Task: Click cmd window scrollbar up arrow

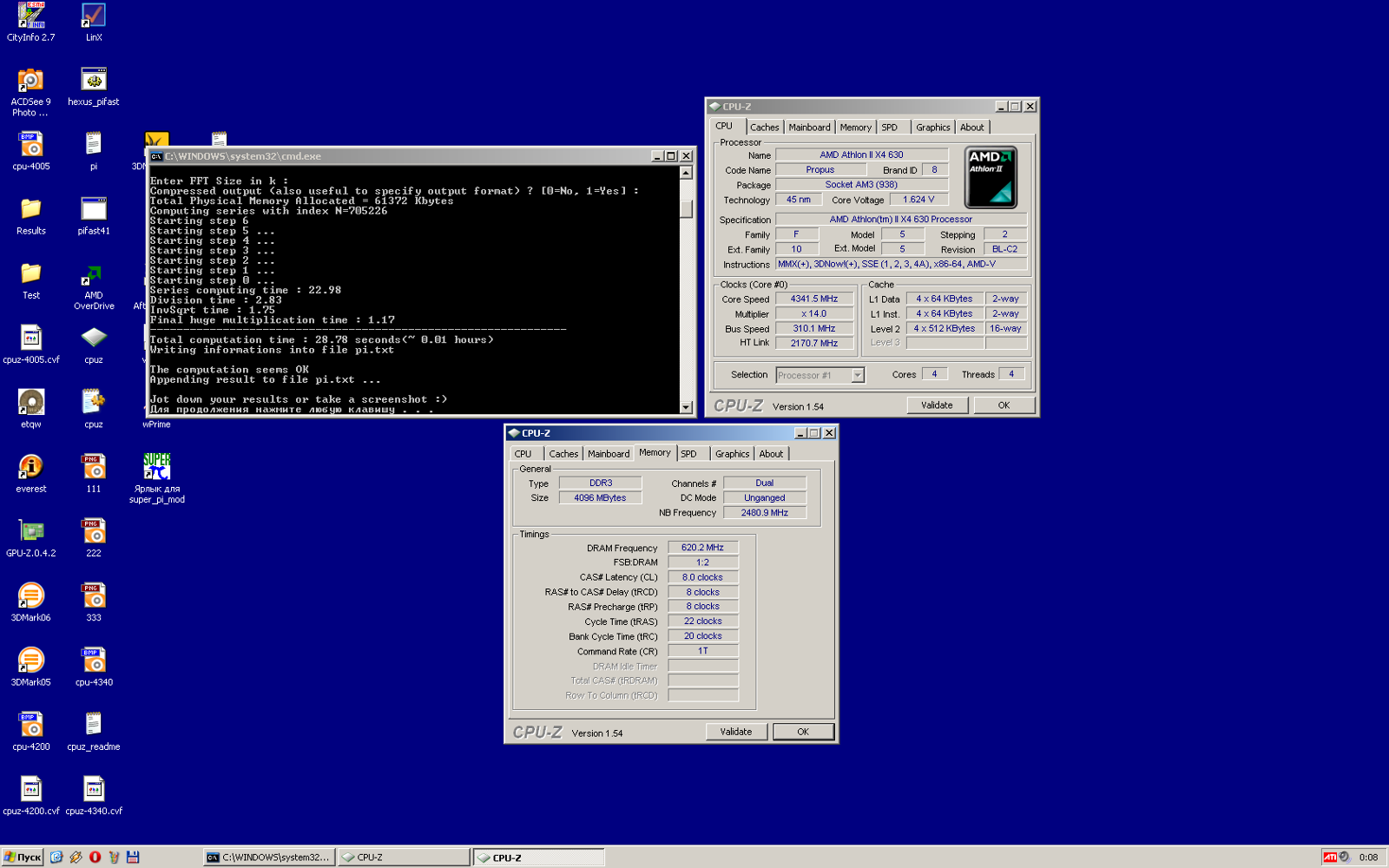Action: (x=686, y=173)
